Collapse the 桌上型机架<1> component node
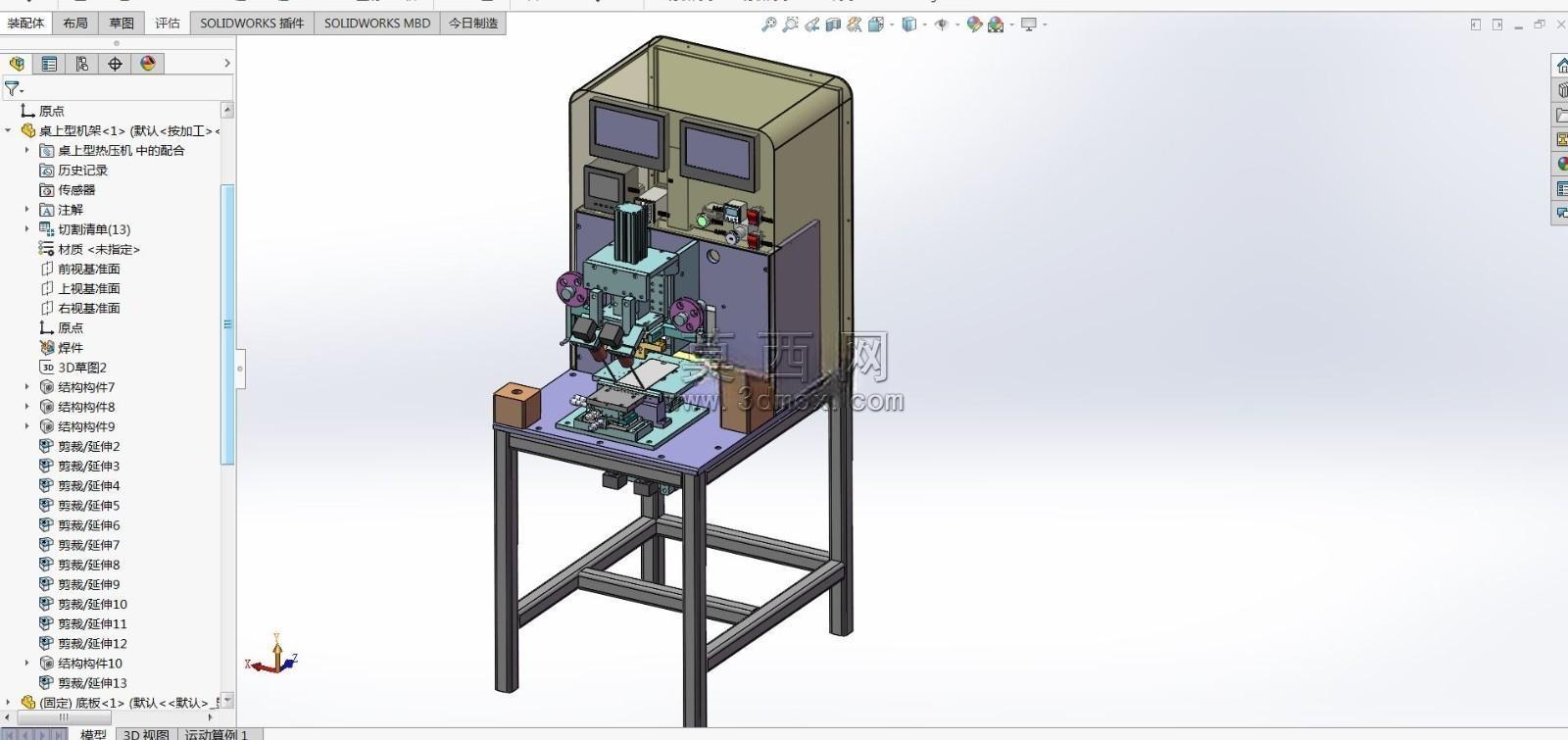This screenshot has width=1568, height=740. (x=9, y=130)
